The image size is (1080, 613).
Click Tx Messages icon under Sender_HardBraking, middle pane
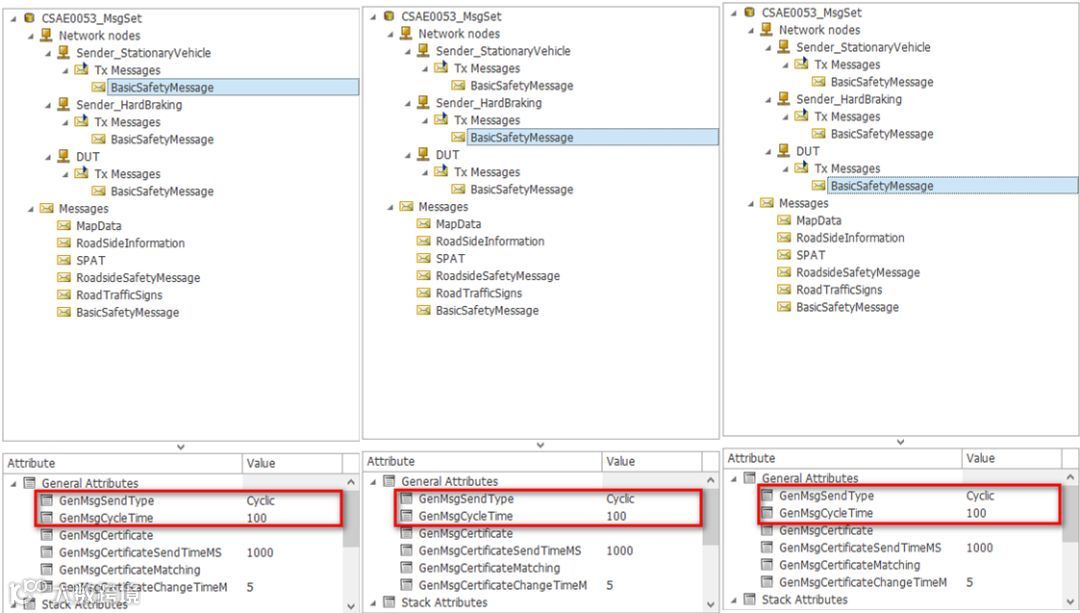click(441, 119)
